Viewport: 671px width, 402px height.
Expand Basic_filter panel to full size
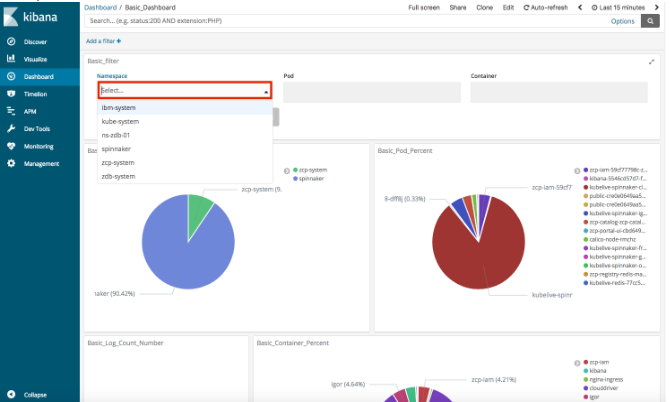point(651,62)
